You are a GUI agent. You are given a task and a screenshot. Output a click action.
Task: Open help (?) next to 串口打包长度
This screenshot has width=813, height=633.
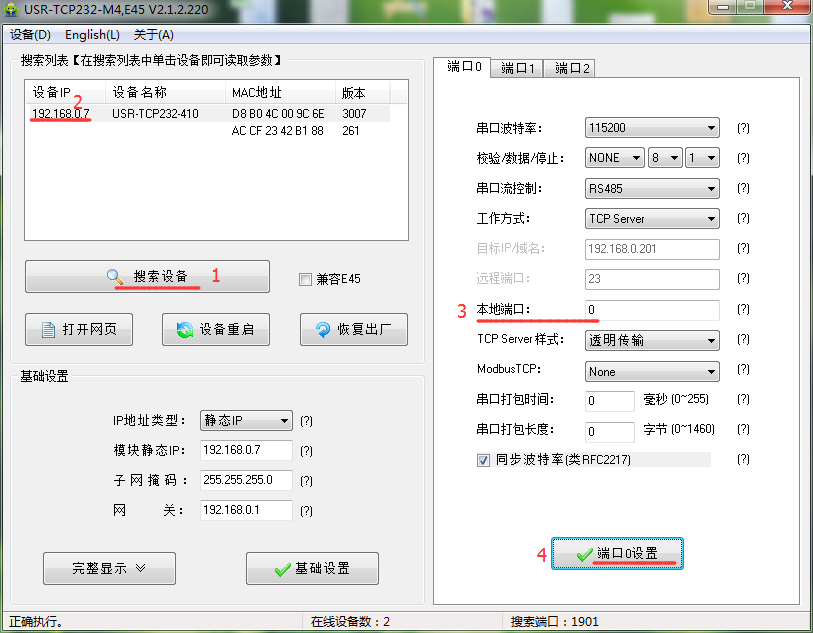(743, 429)
